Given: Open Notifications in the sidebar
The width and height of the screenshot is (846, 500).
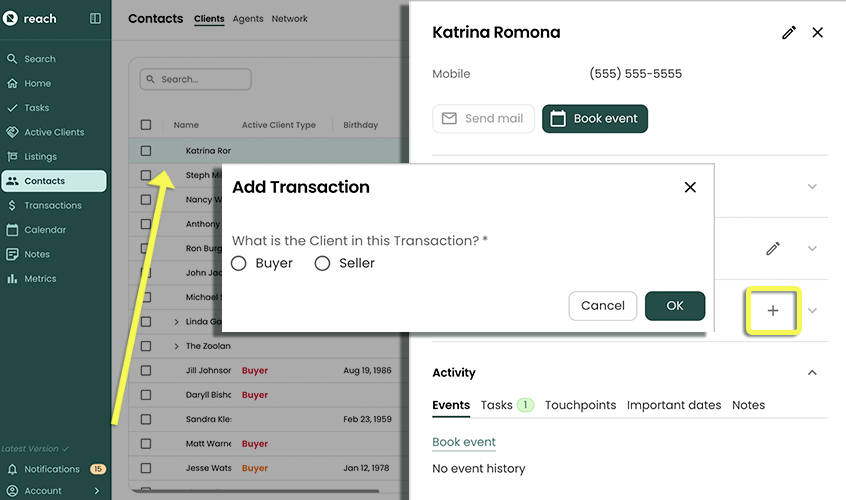Looking at the screenshot, I should point(52,469).
